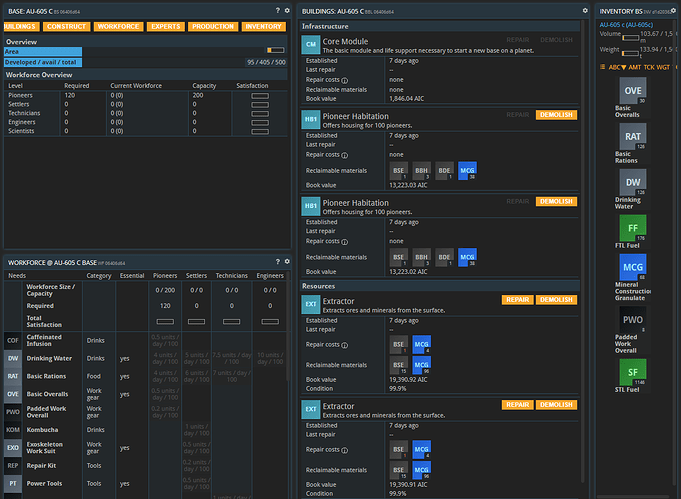Demolish the first Pioneer Habitation
681x499 pixels.
[556, 115]
